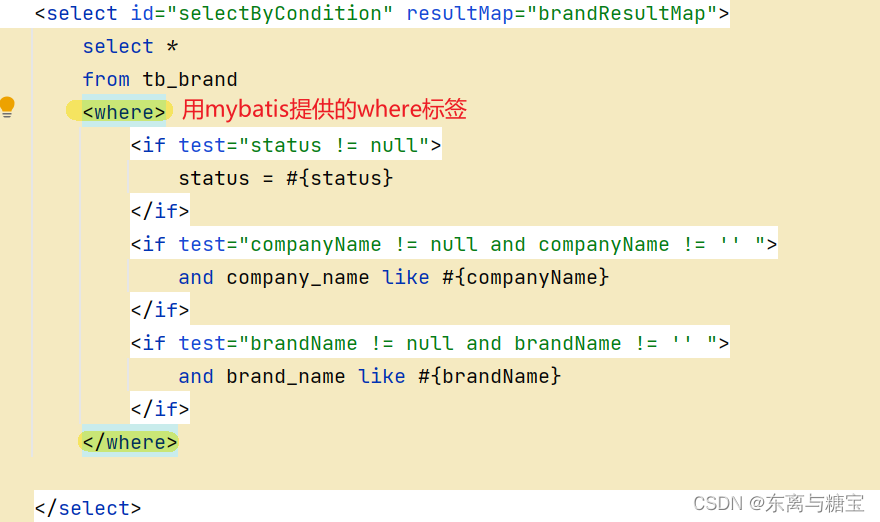Click the selectByCondition id value
The width and height of the screenshot is (880, 522).
point(285,13)
